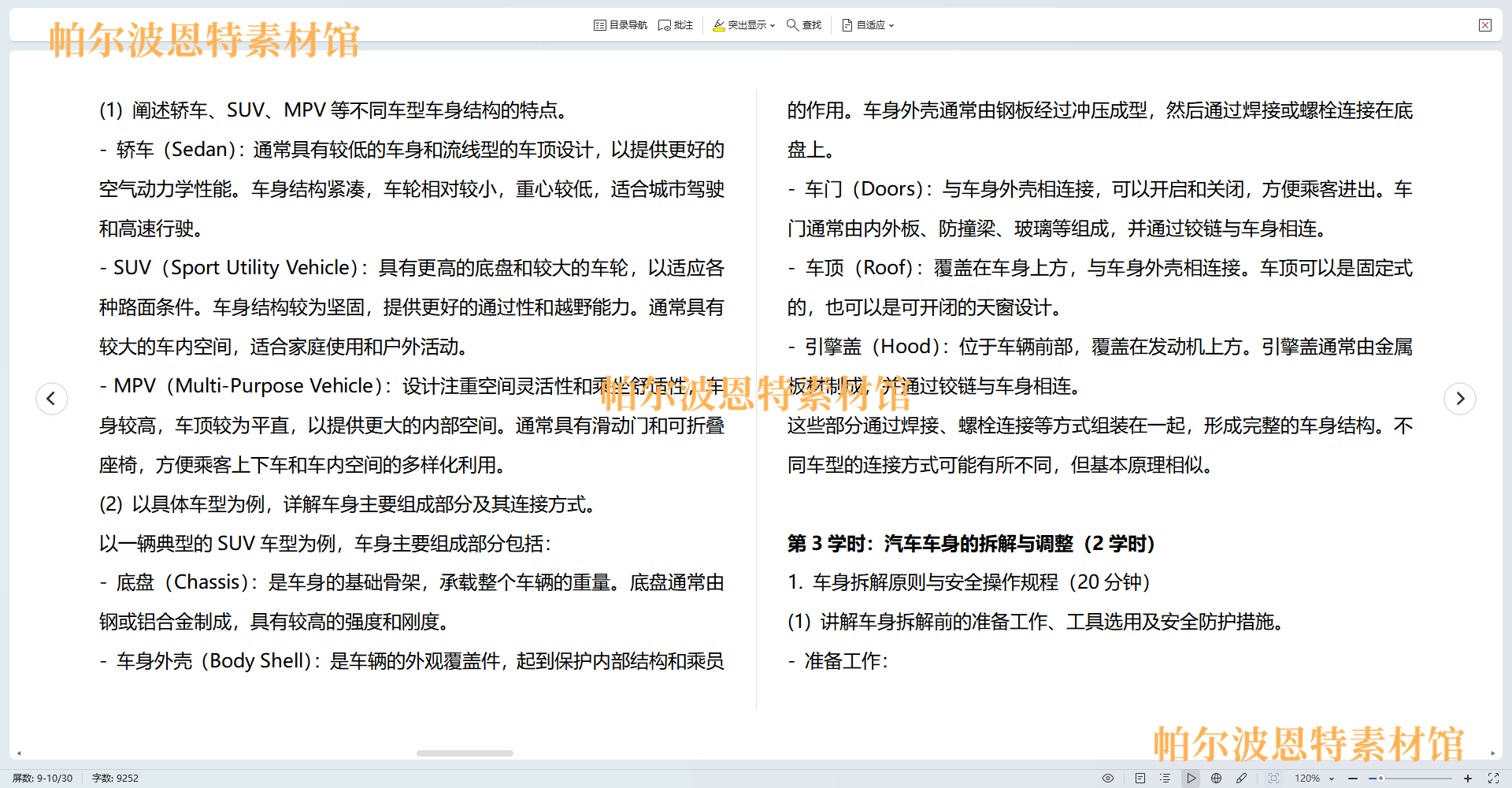Click line starting - MPV（Multi-Purpose Vehicle）
Image resolution: width=1512 pixels, height=788 pixels.
pyautogui.click(x=412, y=386)
